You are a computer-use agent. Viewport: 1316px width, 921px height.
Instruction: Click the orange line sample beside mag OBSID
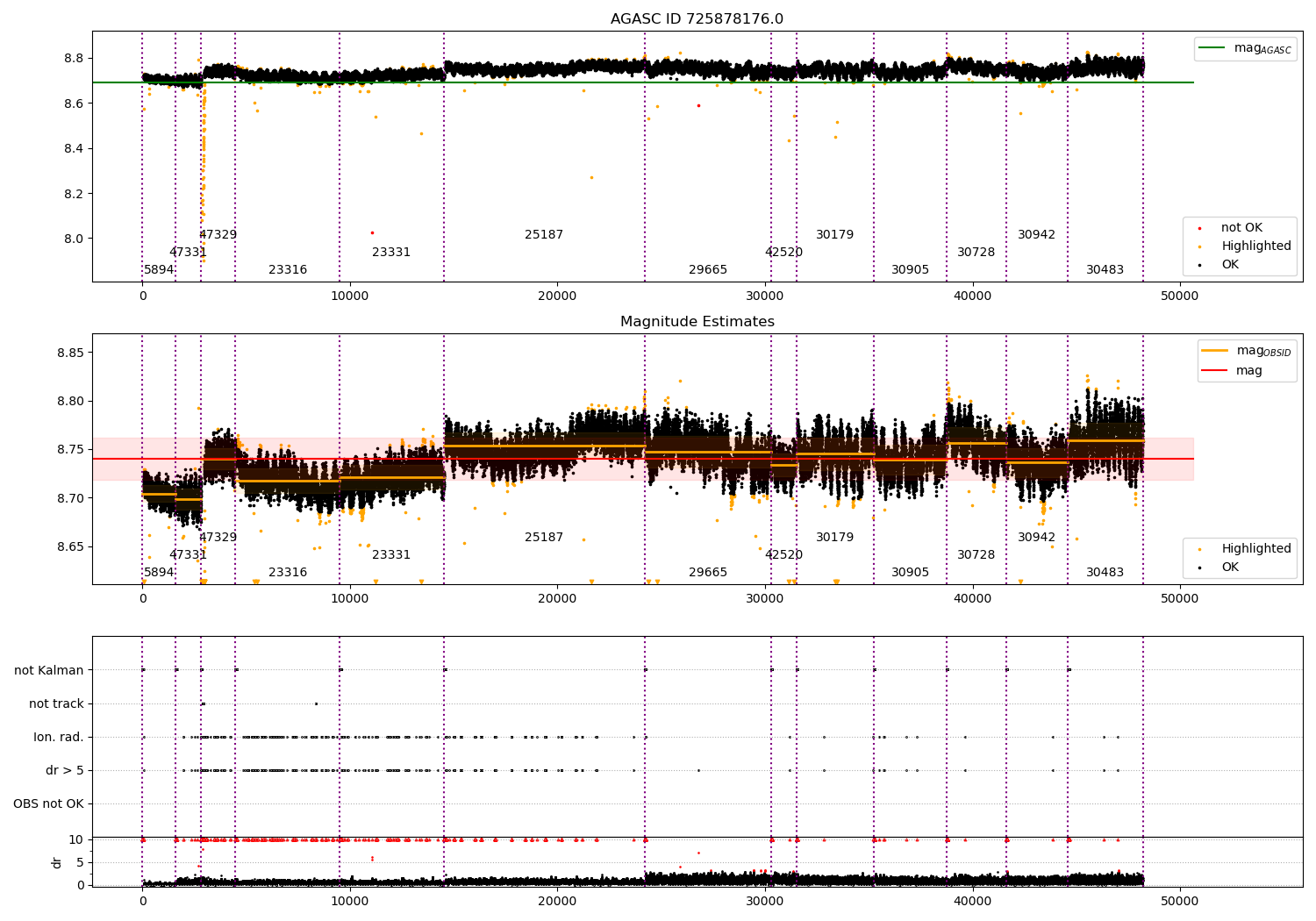coord(1215,351)
